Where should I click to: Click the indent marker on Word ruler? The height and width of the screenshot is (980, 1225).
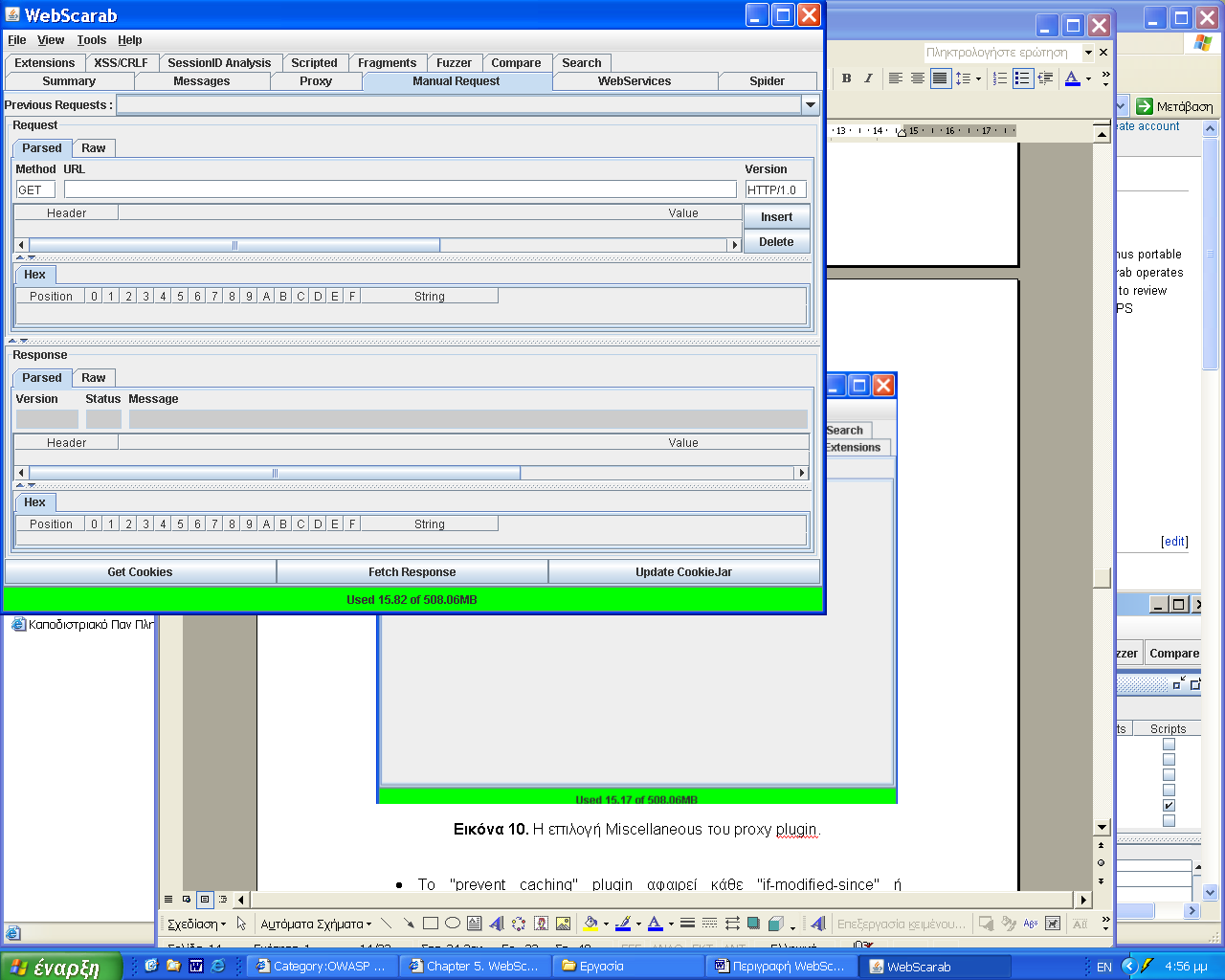coord(901,131)
